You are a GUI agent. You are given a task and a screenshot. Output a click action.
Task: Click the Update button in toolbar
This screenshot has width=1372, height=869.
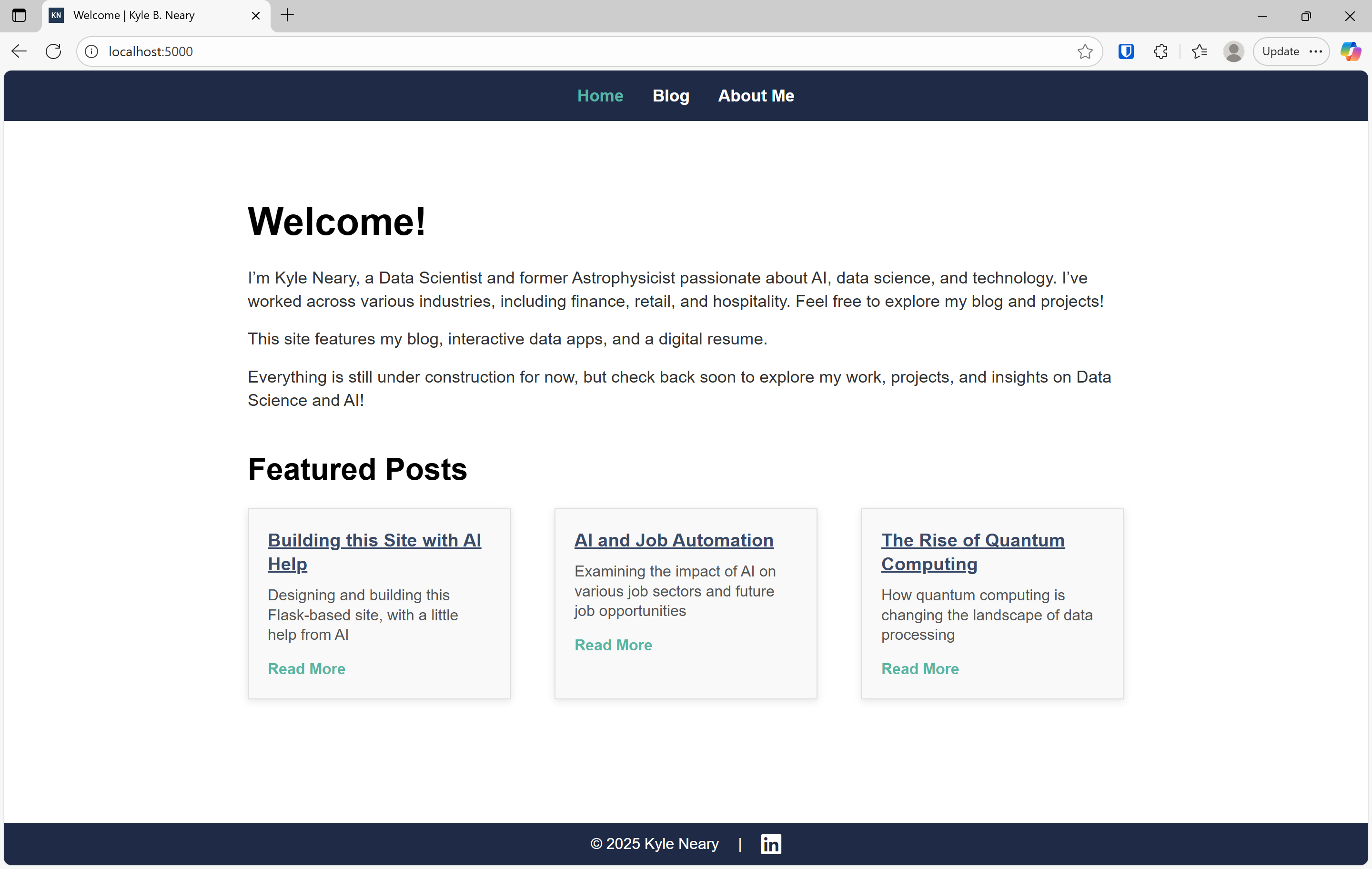pos(1280,51)
